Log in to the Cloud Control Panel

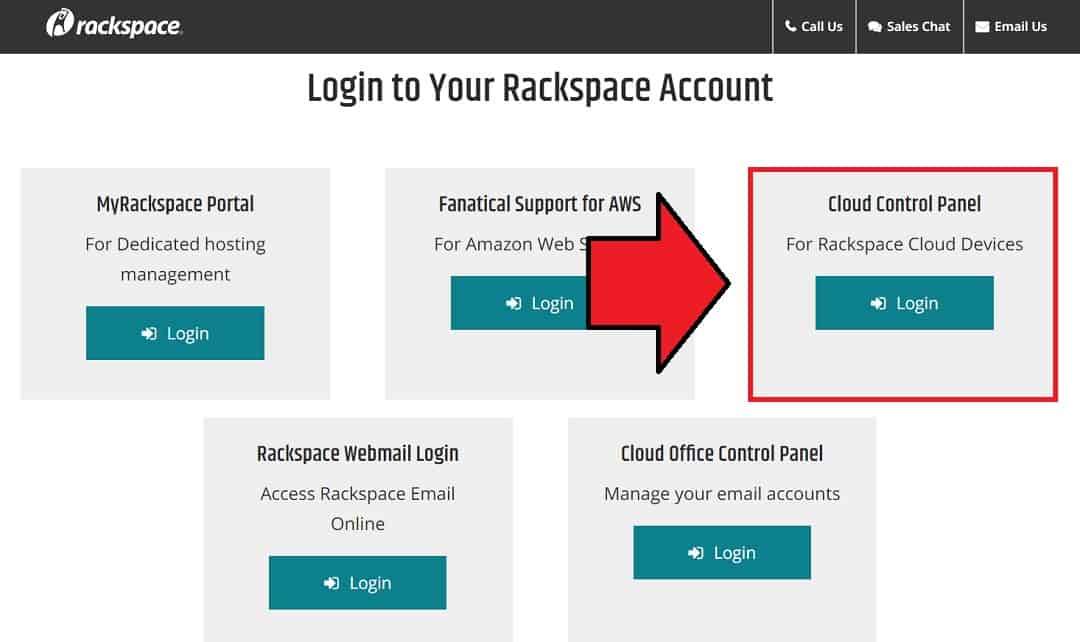point(904,303)
